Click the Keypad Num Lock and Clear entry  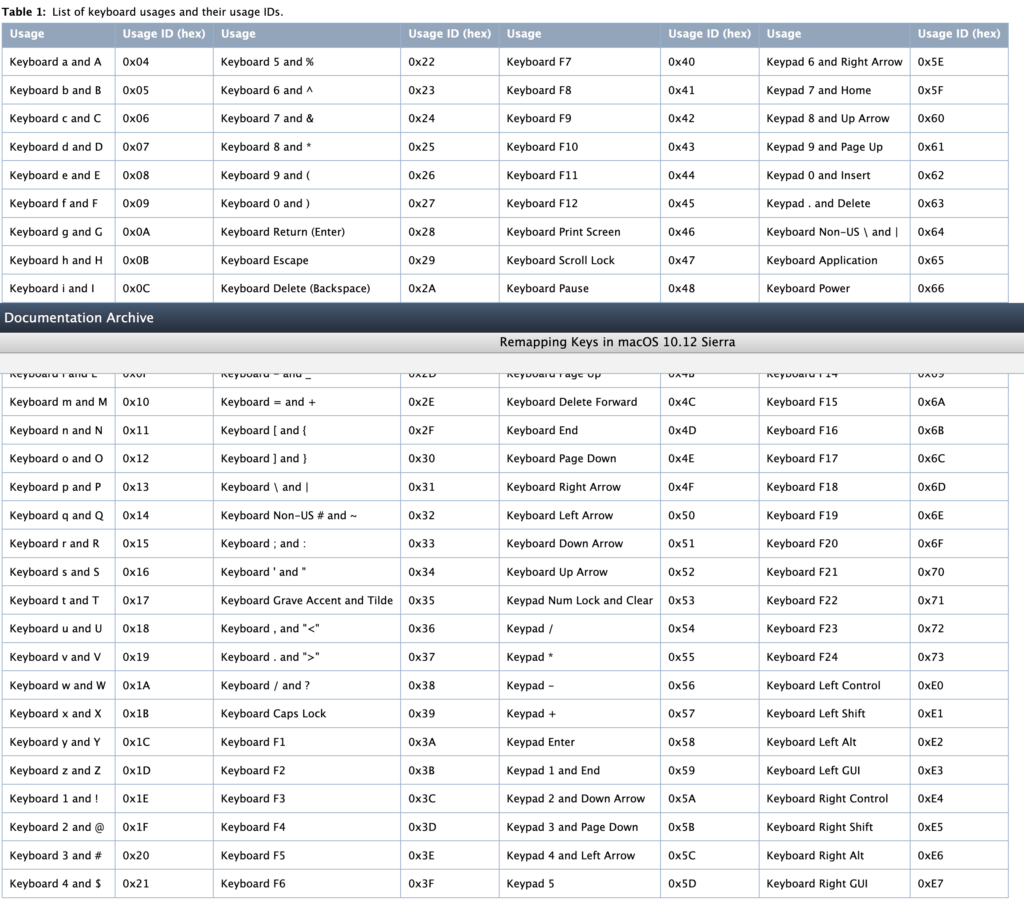click(579, 601)
